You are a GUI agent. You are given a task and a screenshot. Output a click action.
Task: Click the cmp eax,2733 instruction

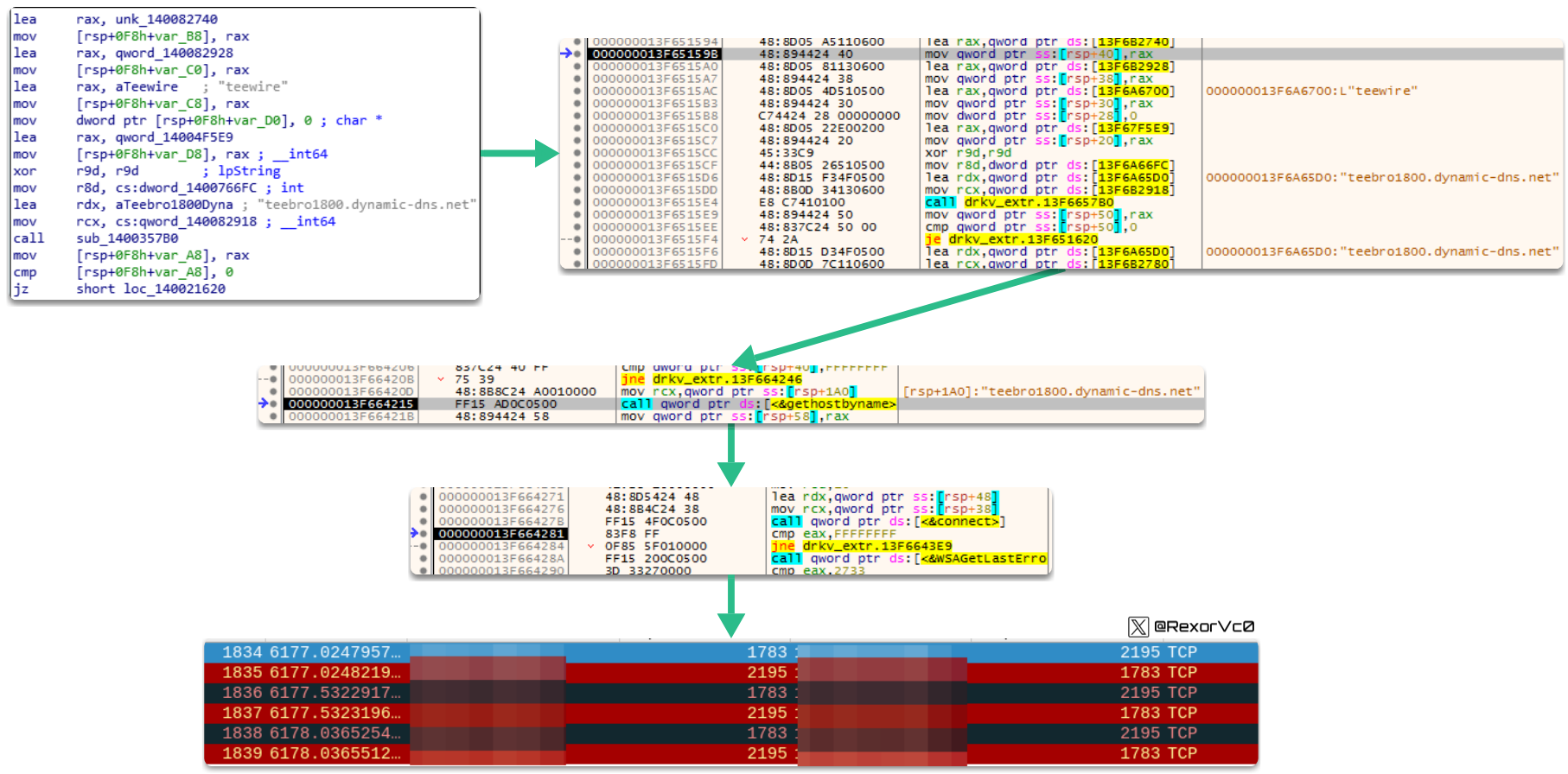[818, 571]
